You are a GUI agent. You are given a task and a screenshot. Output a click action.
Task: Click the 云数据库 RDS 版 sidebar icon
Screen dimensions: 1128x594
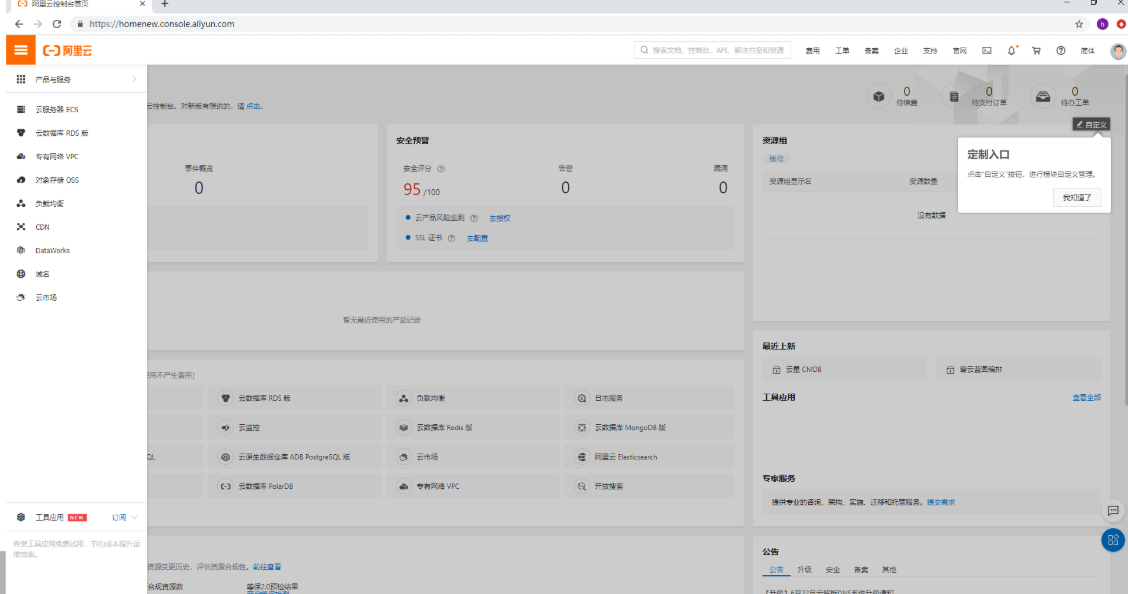(x=21, y=133)
